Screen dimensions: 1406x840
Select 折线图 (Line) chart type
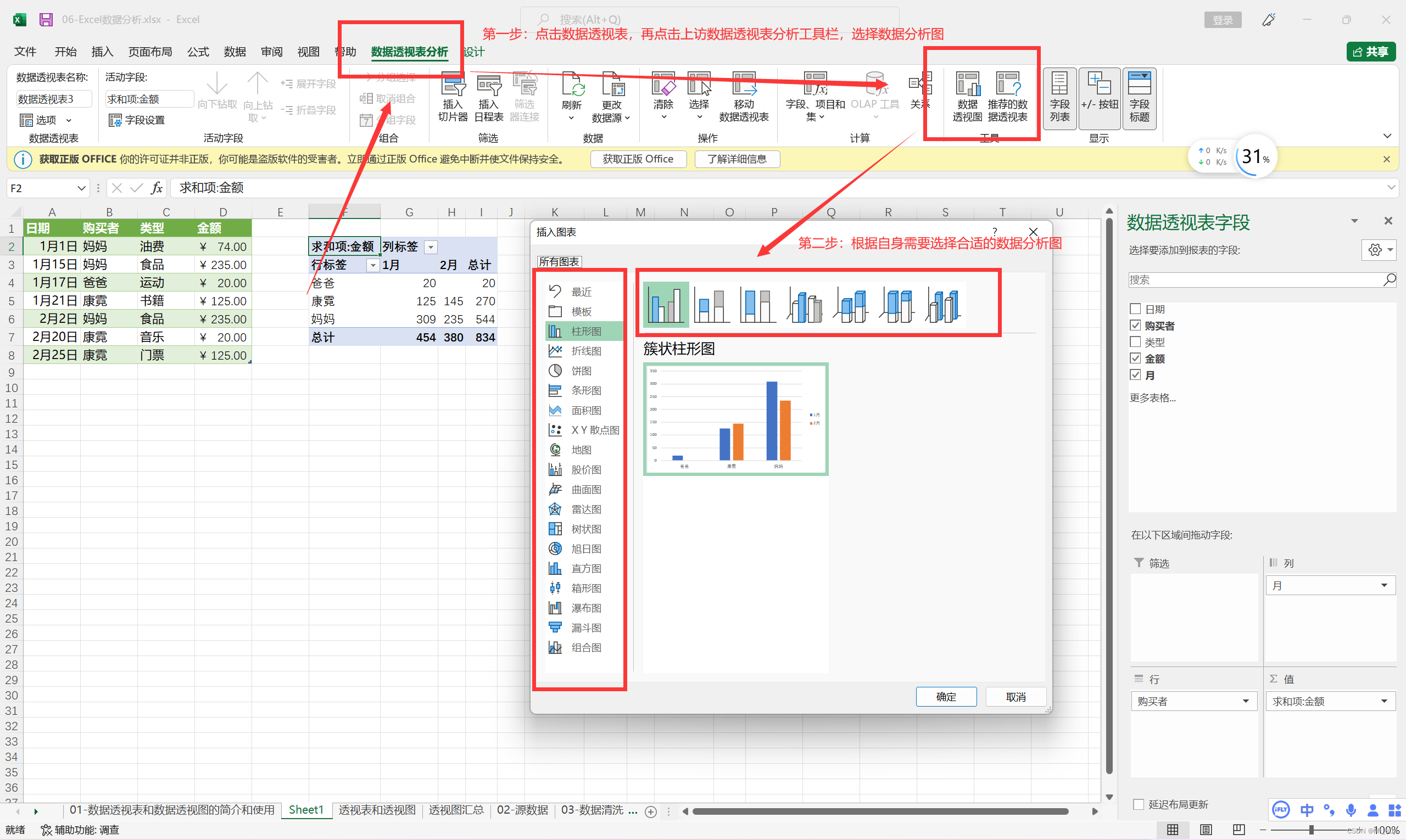(585, 351)
